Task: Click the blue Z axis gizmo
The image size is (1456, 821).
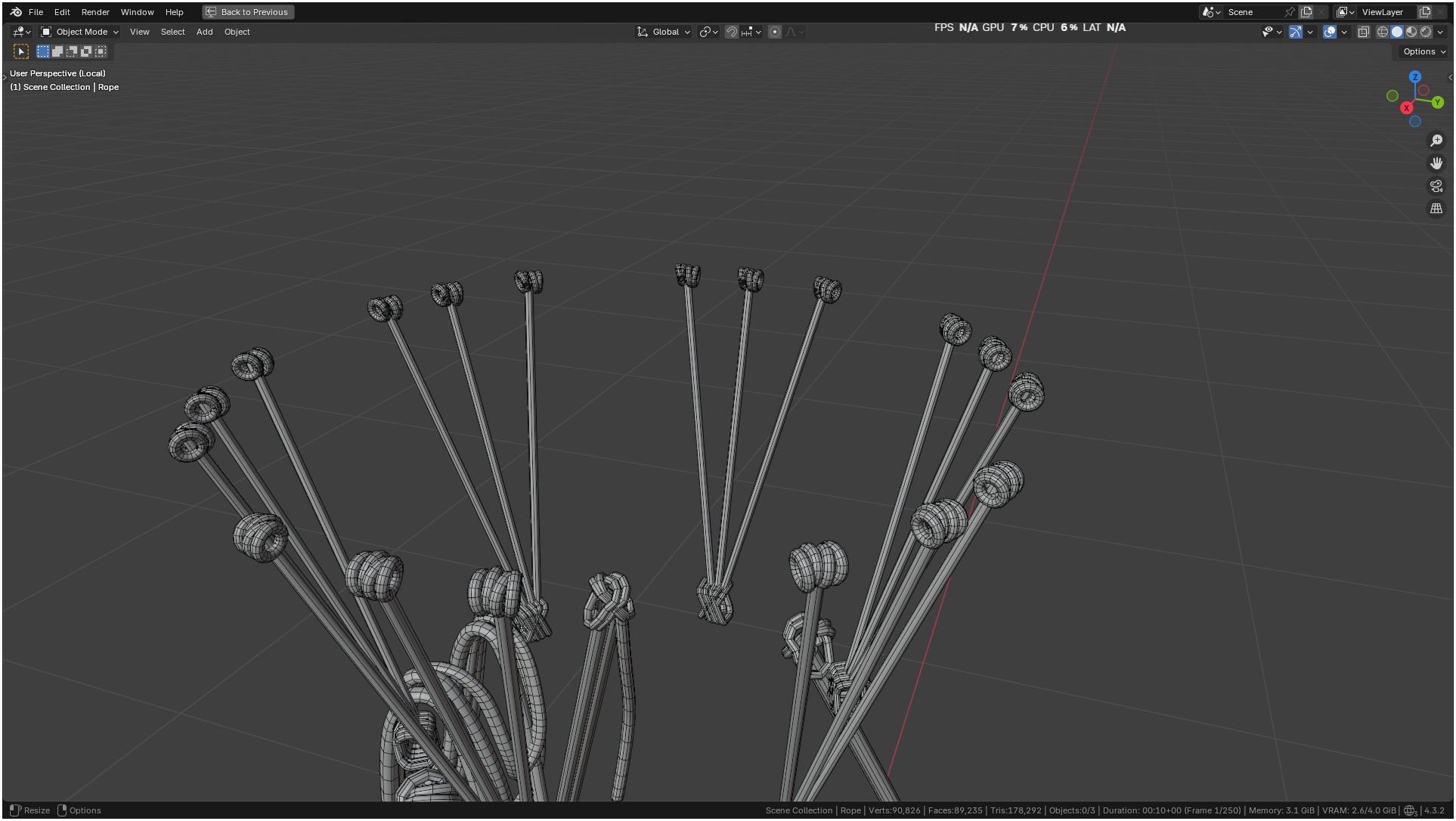Action: [1415, 77]
